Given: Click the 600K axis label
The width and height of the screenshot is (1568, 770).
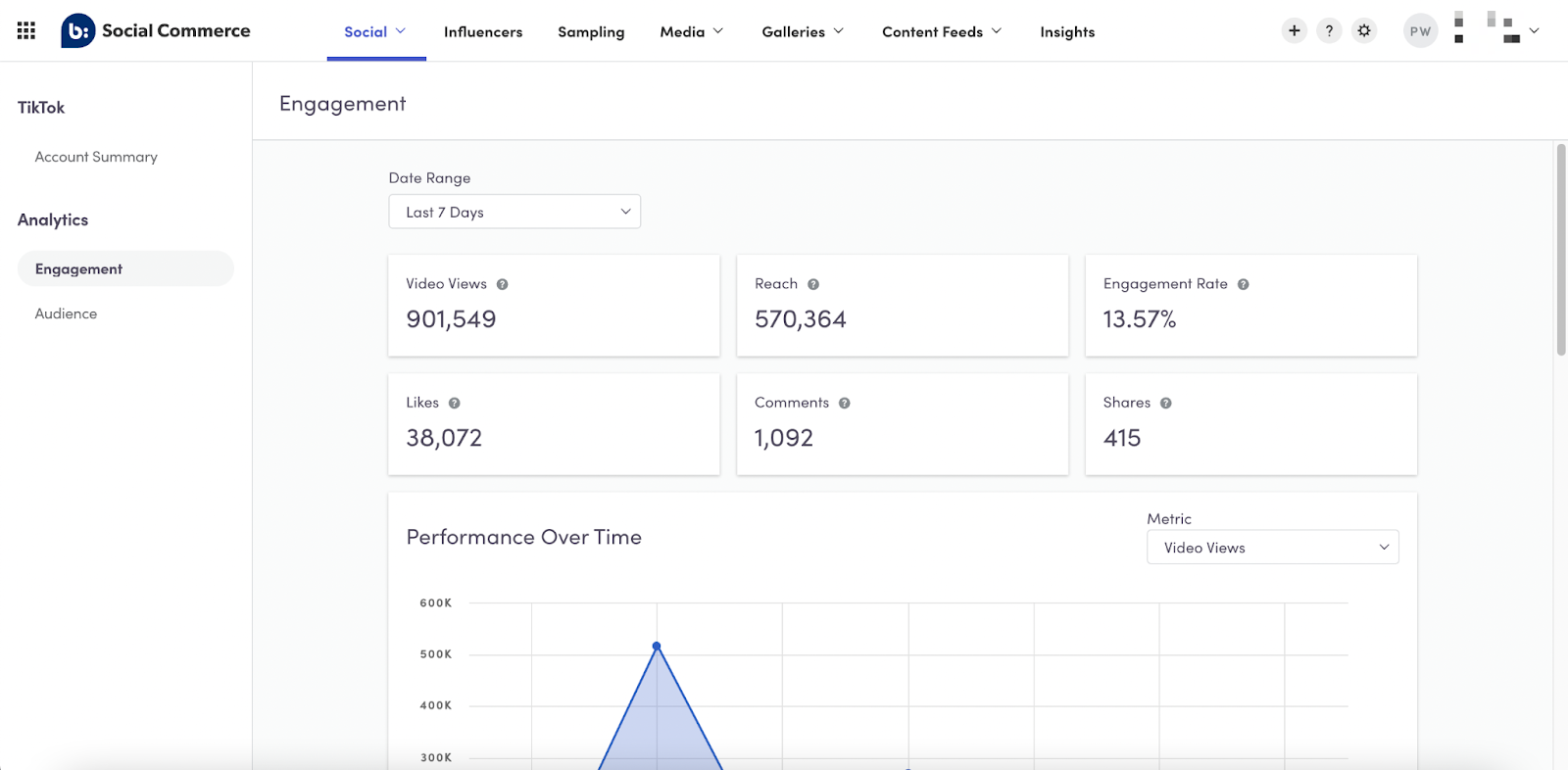Looking at the screenshot, I should tap(436, 603).
